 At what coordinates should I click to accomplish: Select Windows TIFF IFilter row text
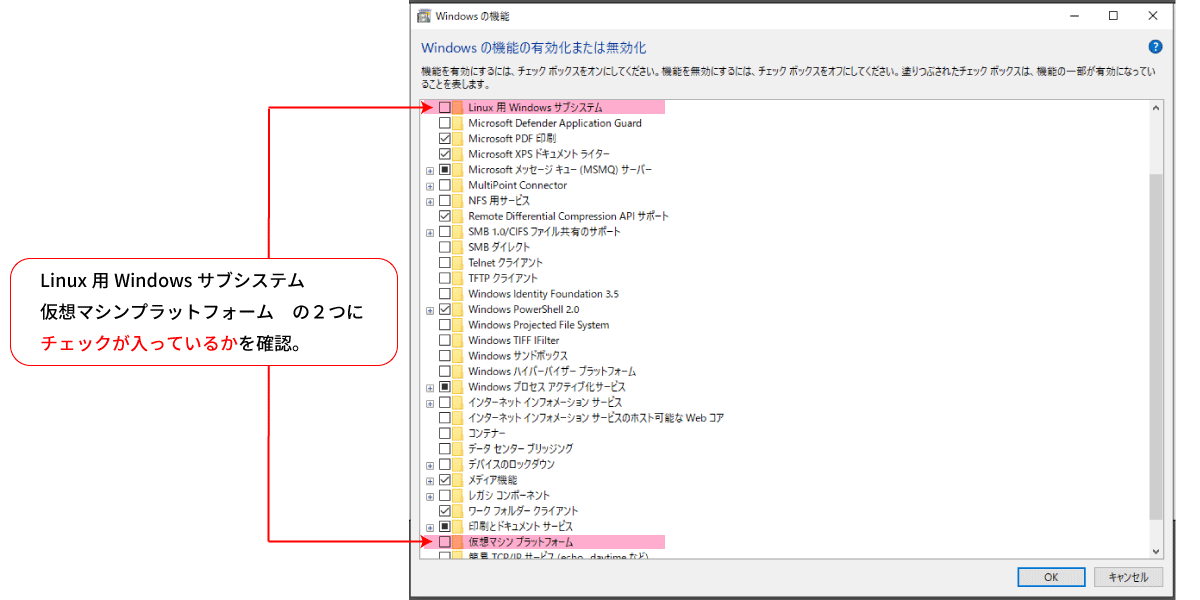[x=514, y=340]
